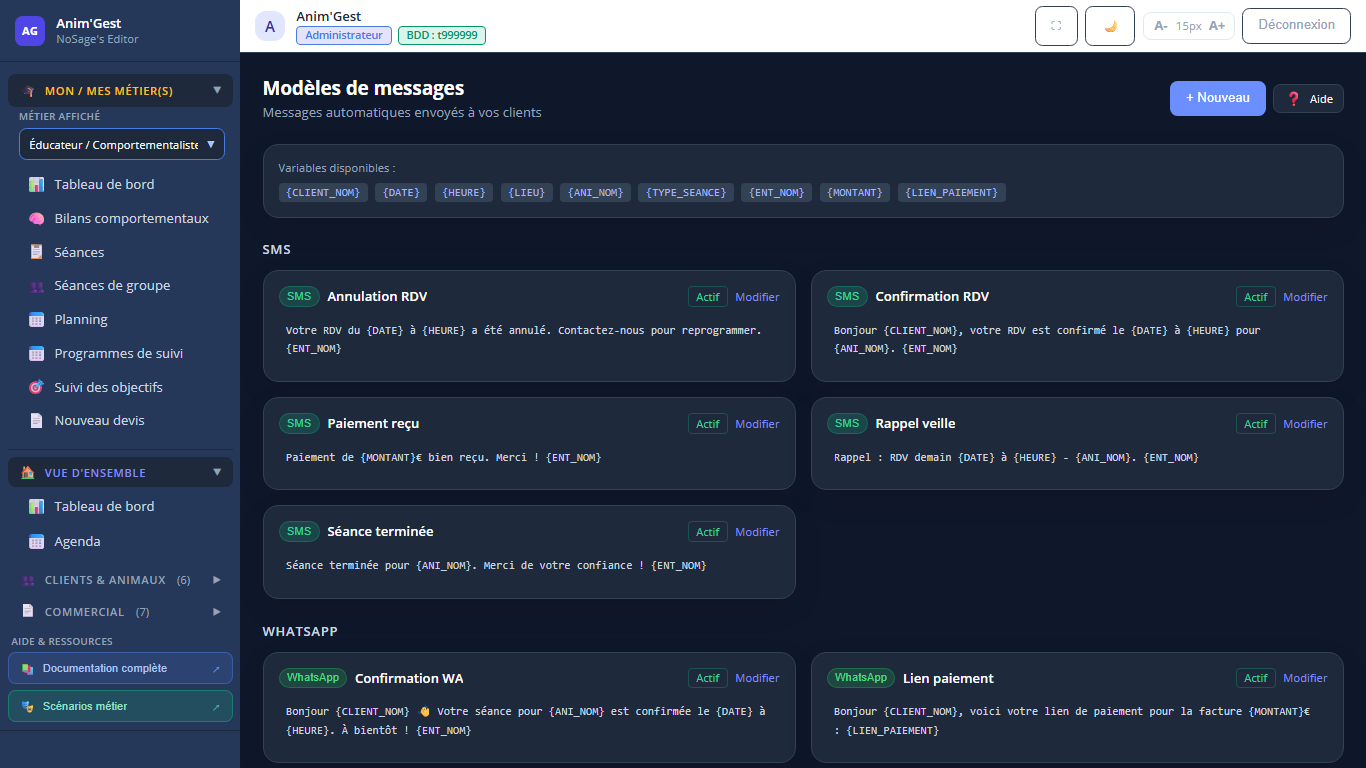
Task: Toggle fullscreen mode icon in header
Action: (x=1056, y=26)
